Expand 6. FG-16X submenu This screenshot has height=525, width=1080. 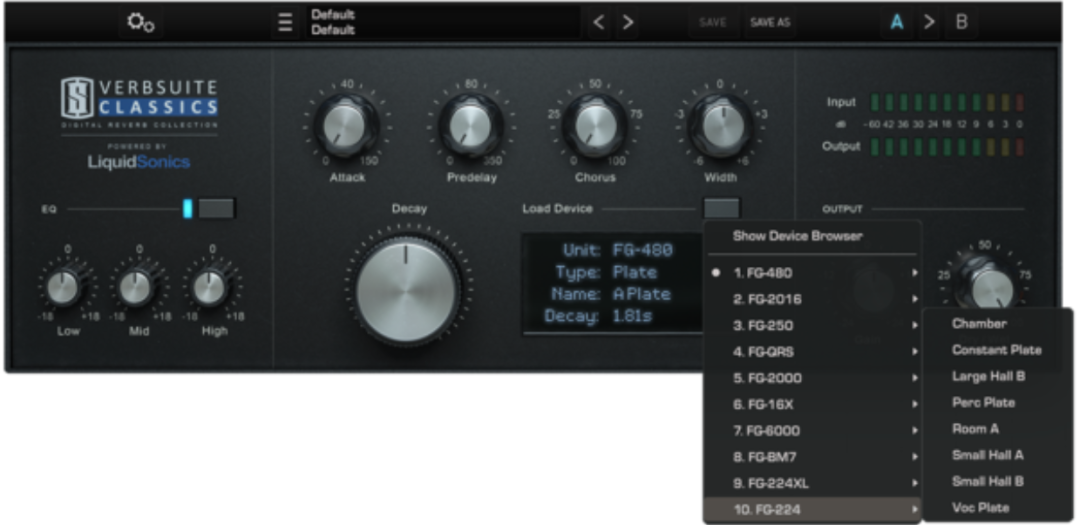pos(811,404)
